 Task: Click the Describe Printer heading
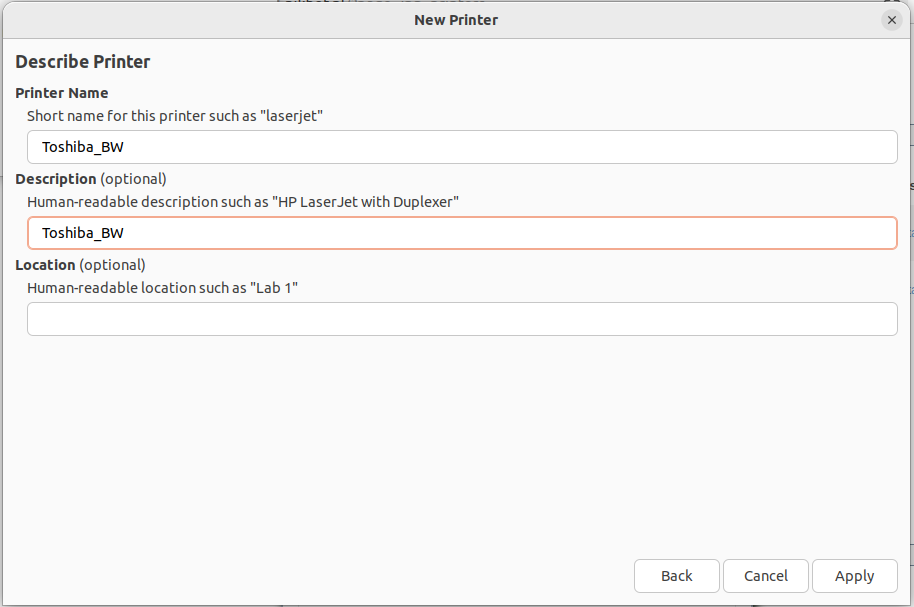pos(83,62)
